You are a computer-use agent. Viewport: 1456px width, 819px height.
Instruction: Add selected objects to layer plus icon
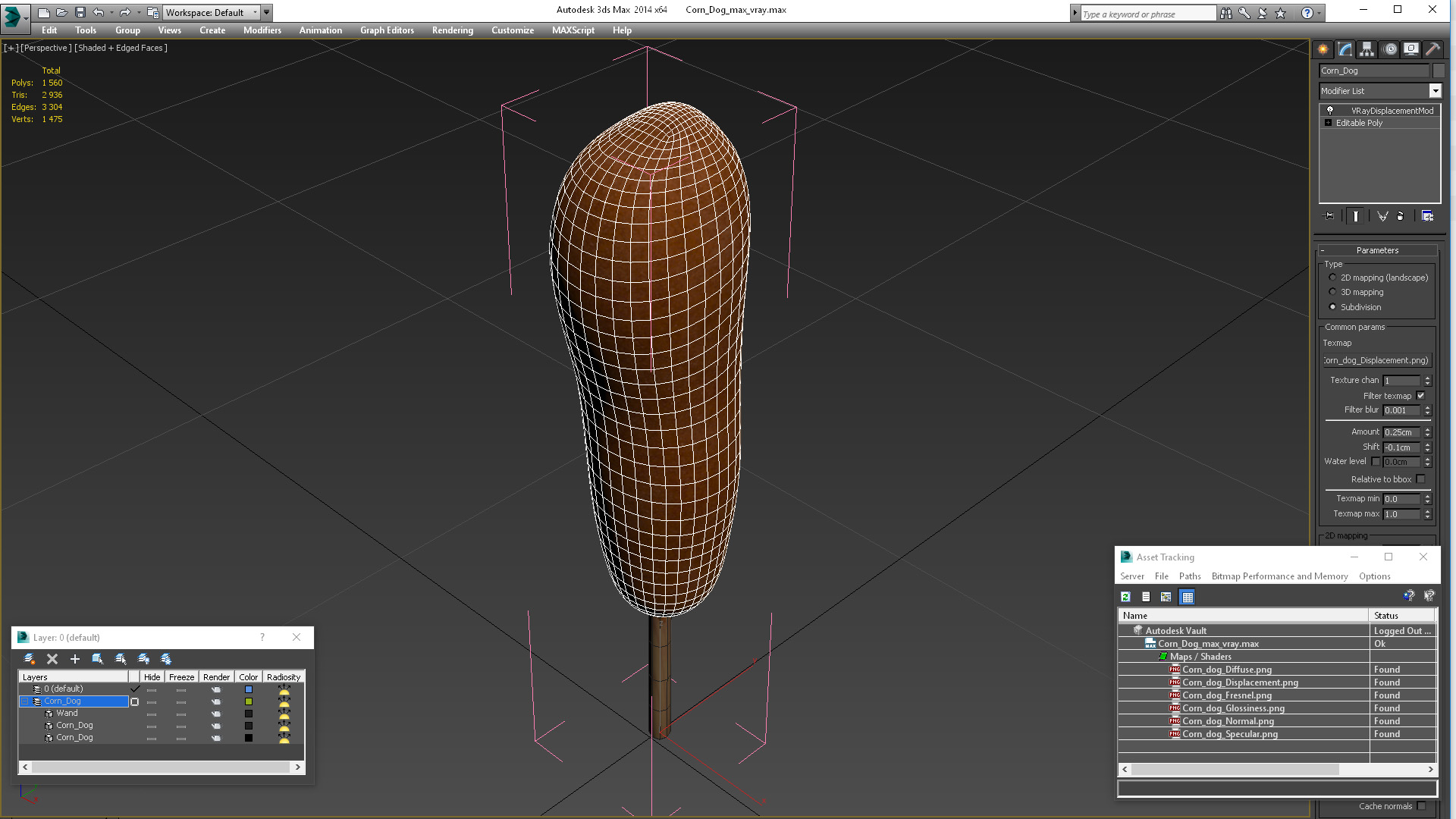pyautogui.click(x=74, y=659)
